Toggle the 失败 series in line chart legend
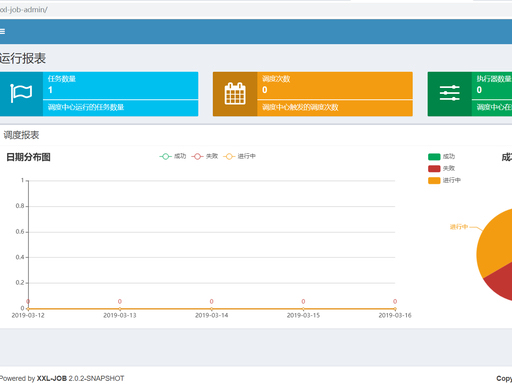The image size is (512, 384). pyautogui.click(x=205, y=156)
